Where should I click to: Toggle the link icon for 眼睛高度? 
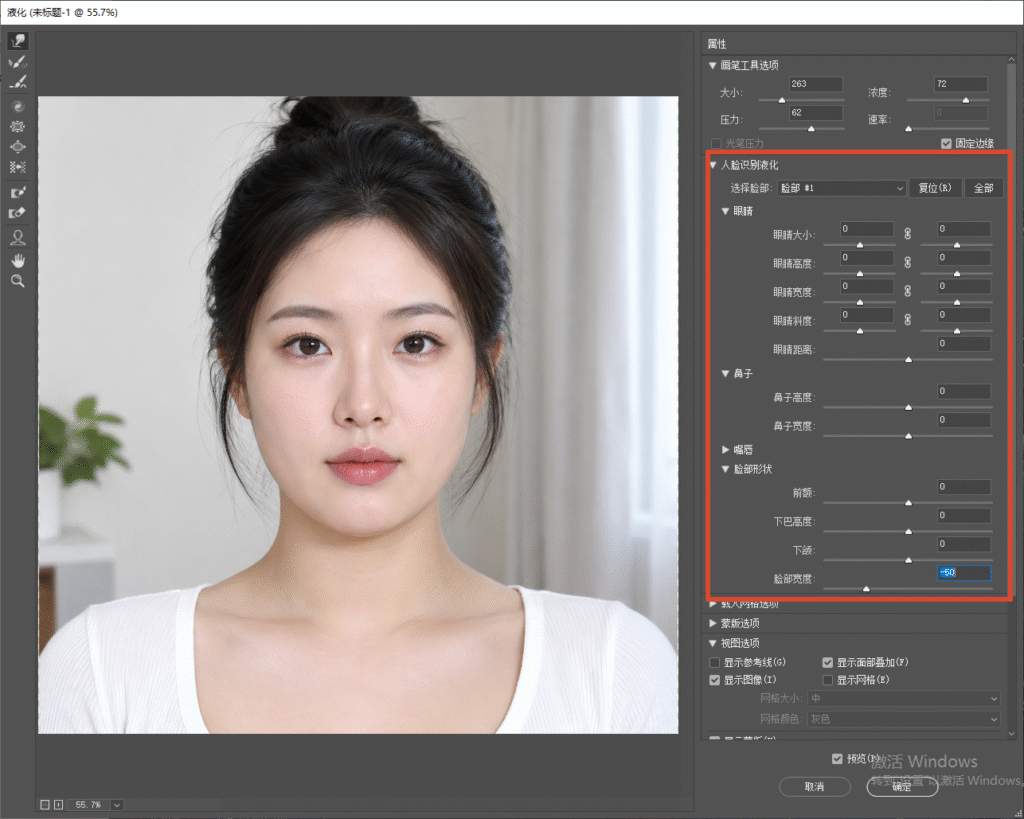pos(907,263)
